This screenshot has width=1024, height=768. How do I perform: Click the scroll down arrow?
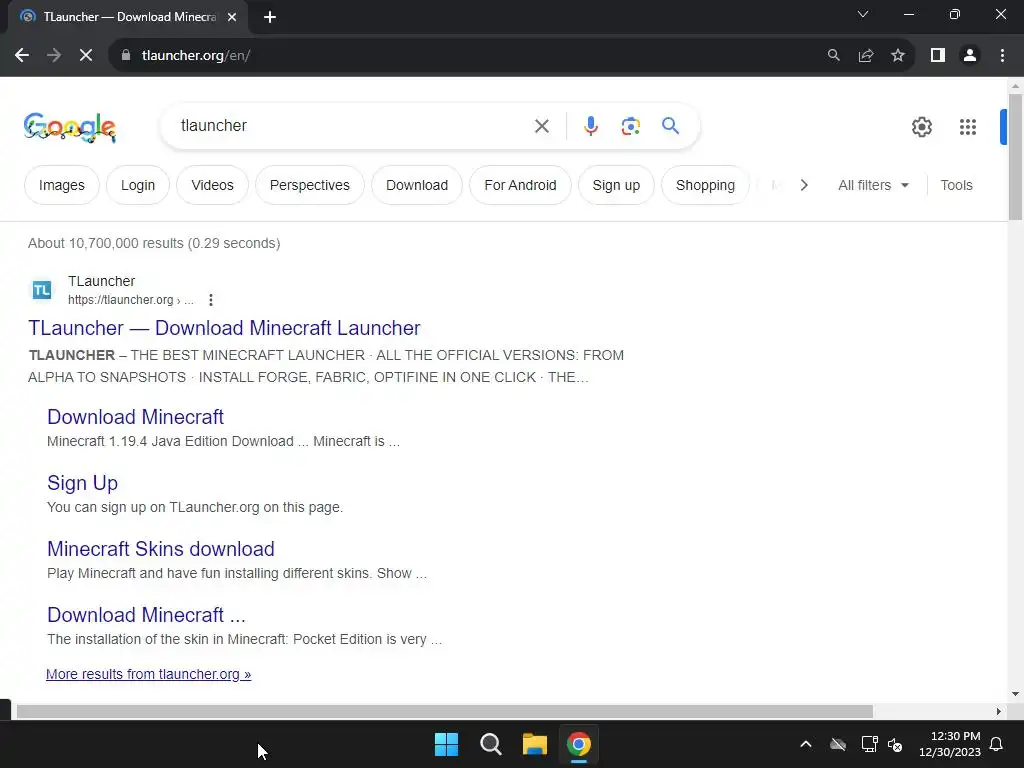click(1015, 694)
